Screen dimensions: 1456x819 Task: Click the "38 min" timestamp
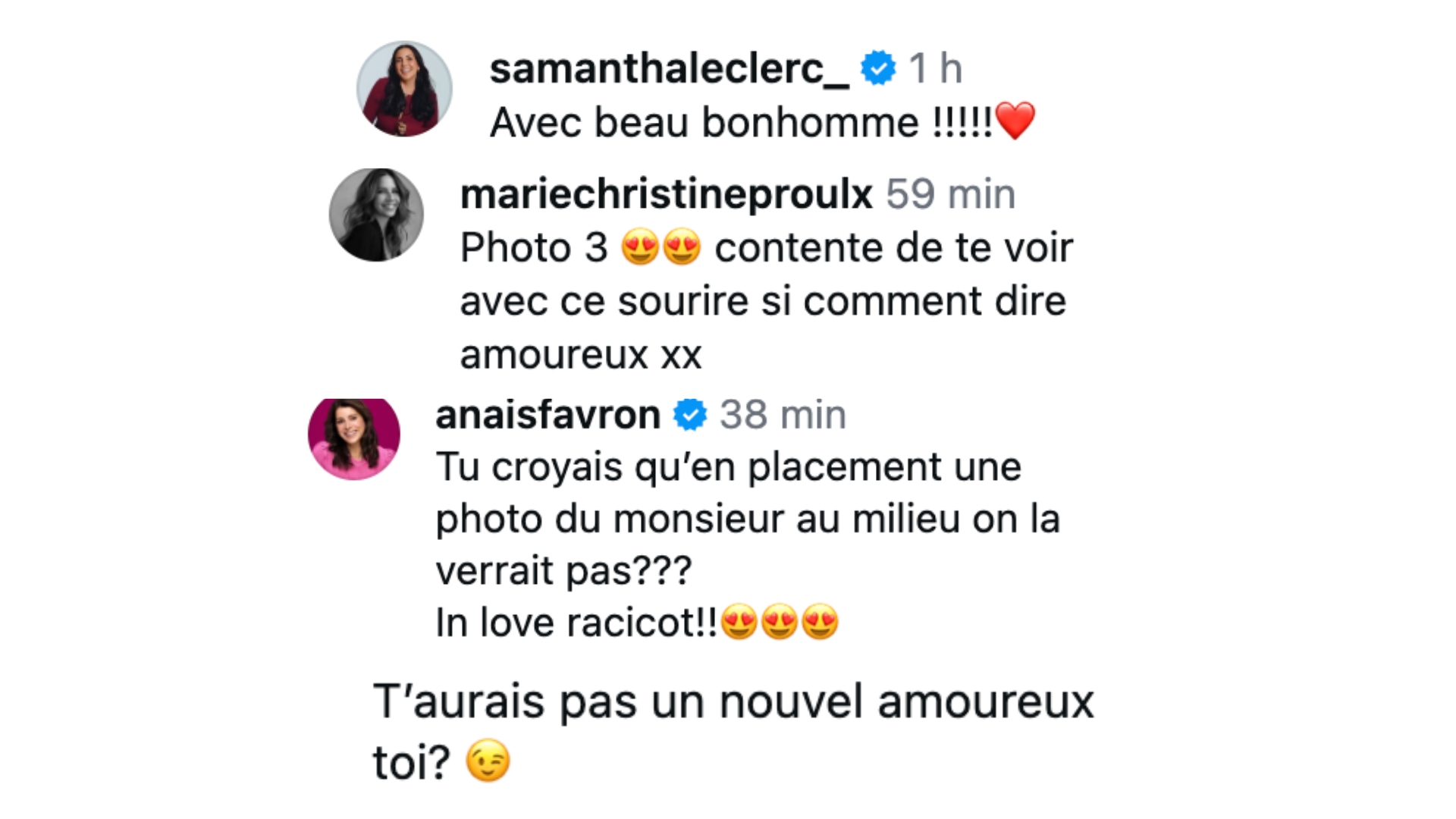(783, 415)
